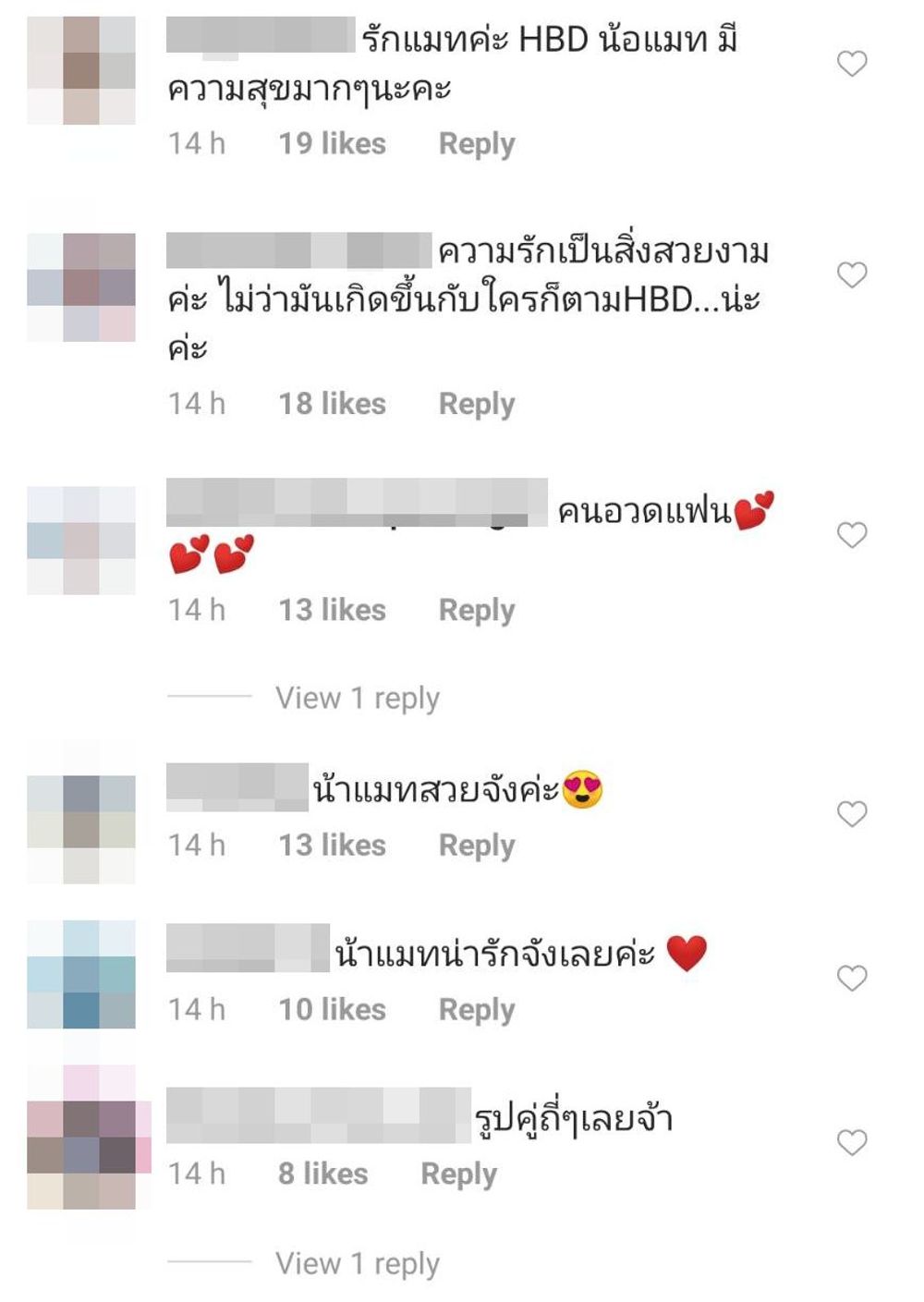Open avatar of the 'น้าแมทน่ารักจังเลยค่ะ' commenter

coord(81,974)
